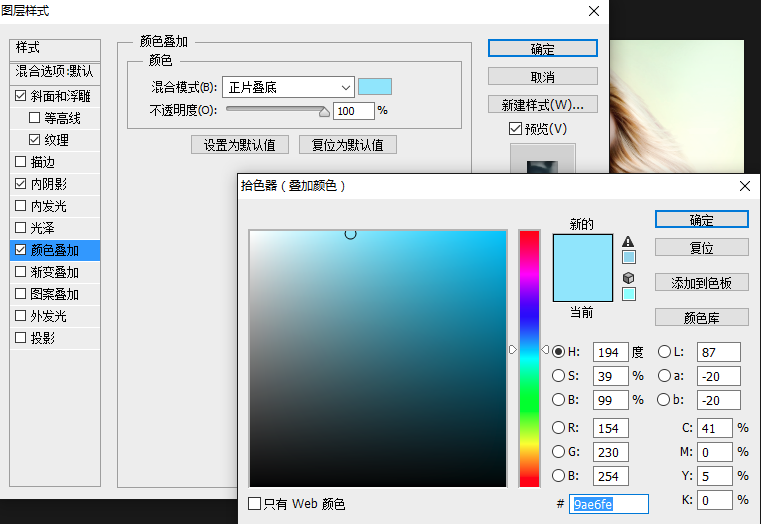Toggle the 斜面和浮雕 checkbox
Image resolution: width=761 pixels, height=524 pixels.
click(20, 96)
